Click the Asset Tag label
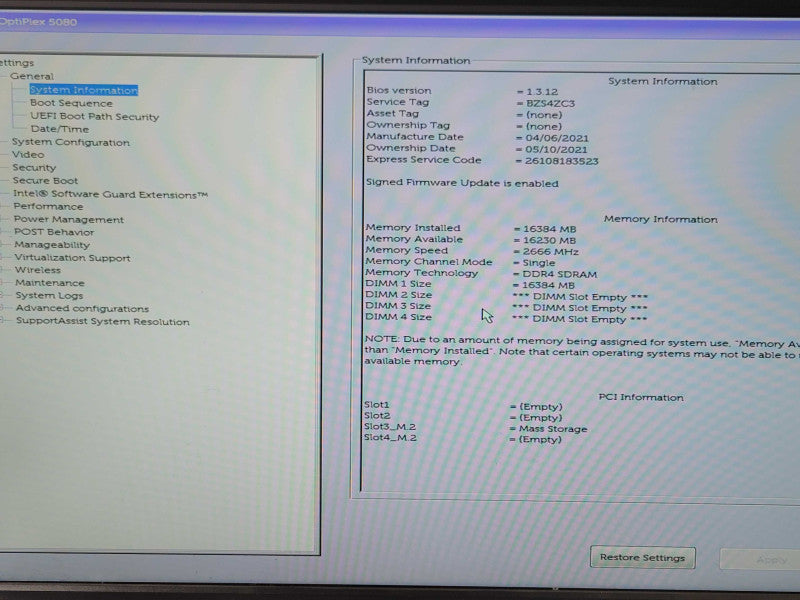This screenshot has height=600, width=800. pyautogui.click(x=392, y=113)
